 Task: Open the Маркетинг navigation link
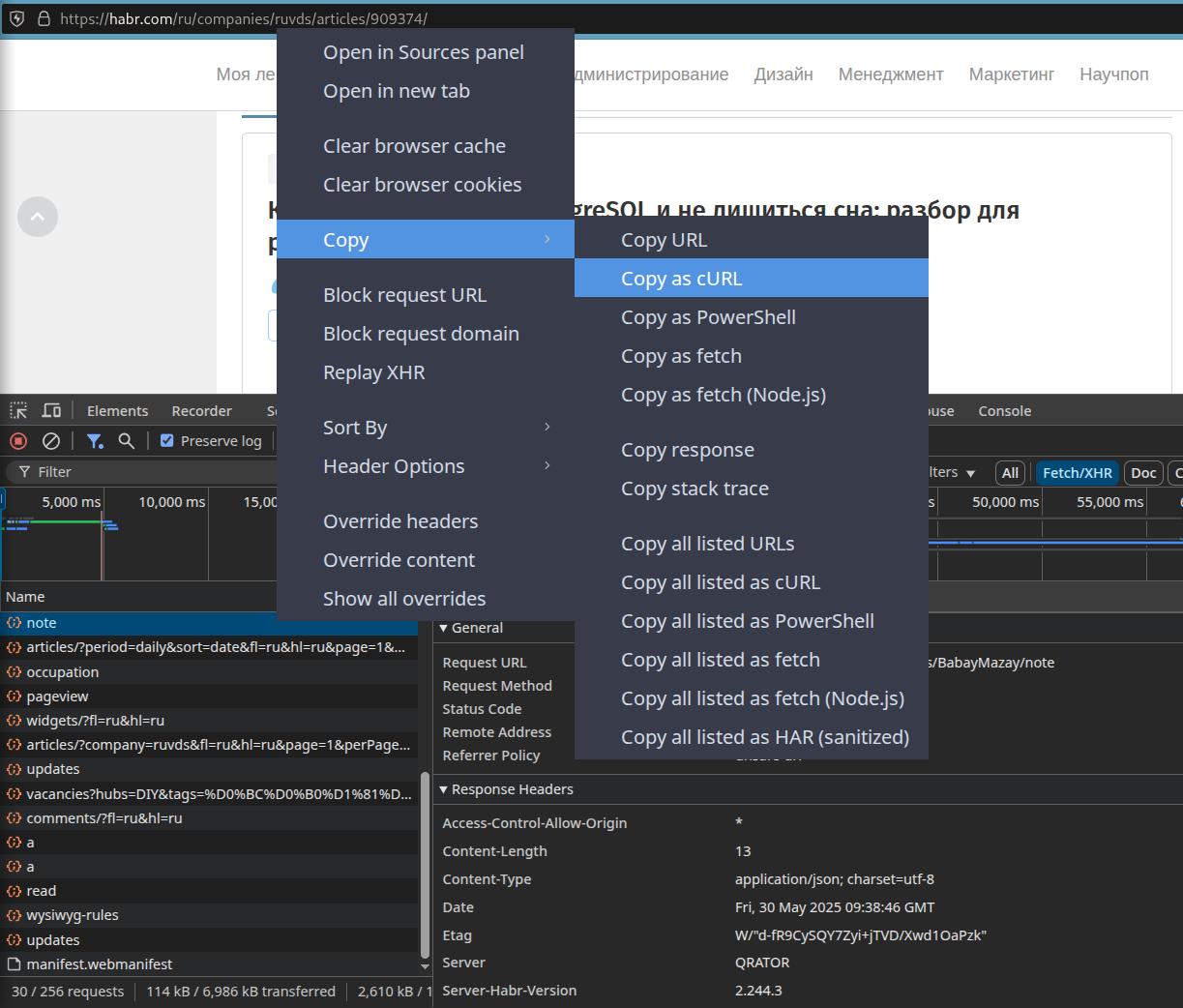1011,74
